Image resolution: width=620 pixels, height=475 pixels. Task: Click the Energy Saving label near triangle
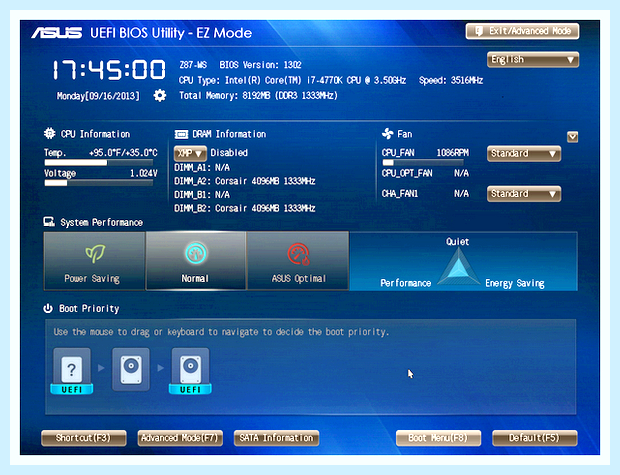[x=515, y=283]
